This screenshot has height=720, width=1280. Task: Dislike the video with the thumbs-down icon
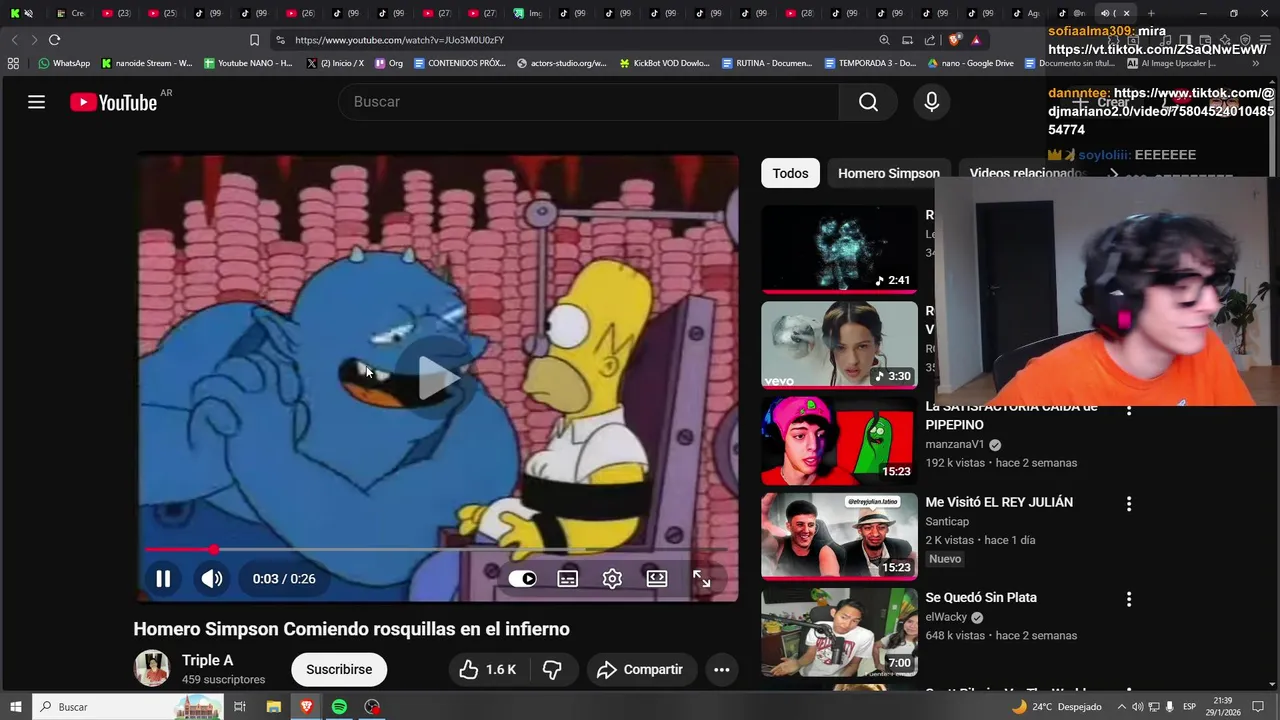(552, 670)
